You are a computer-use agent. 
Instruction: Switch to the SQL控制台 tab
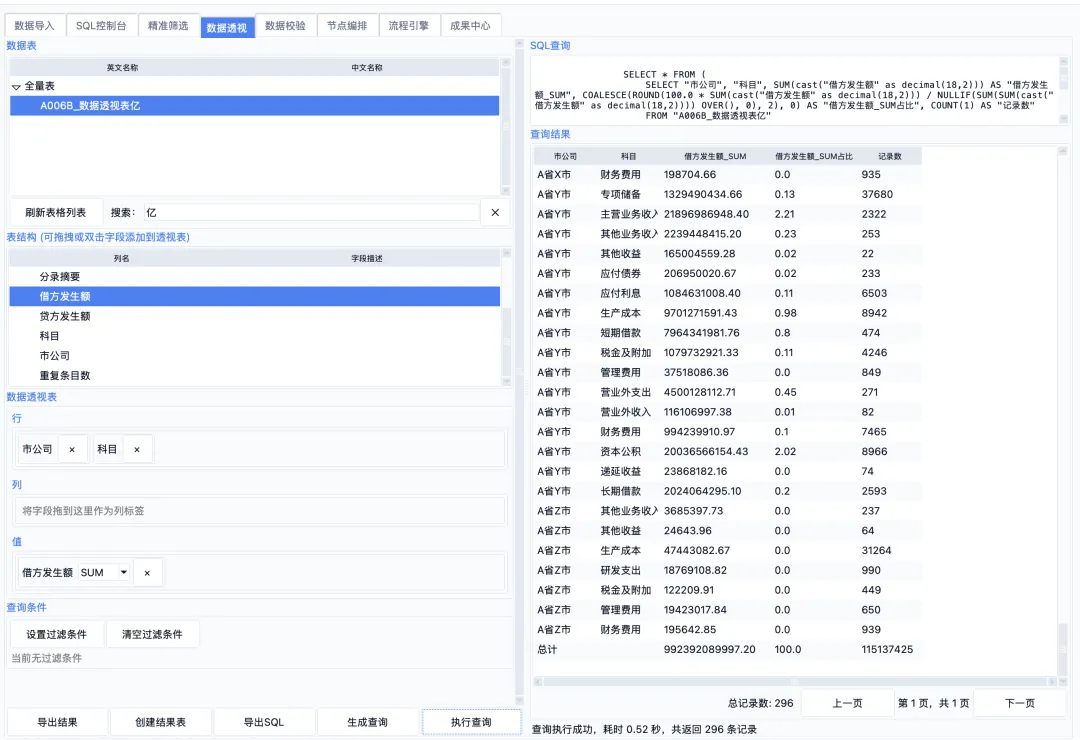[x=101, y=25]
